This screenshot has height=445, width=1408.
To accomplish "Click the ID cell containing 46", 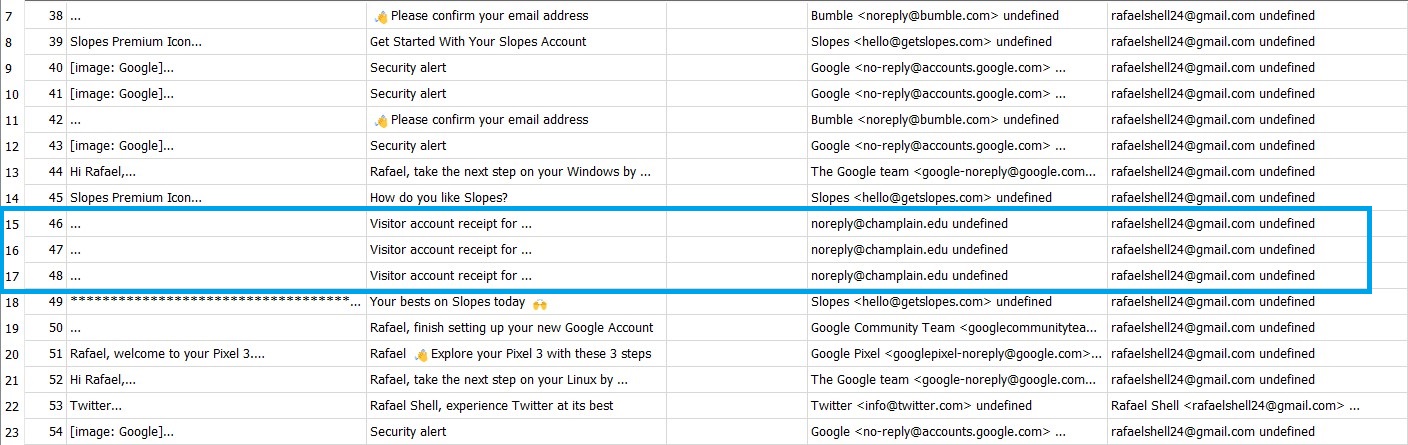I will (x=56, y=224).
